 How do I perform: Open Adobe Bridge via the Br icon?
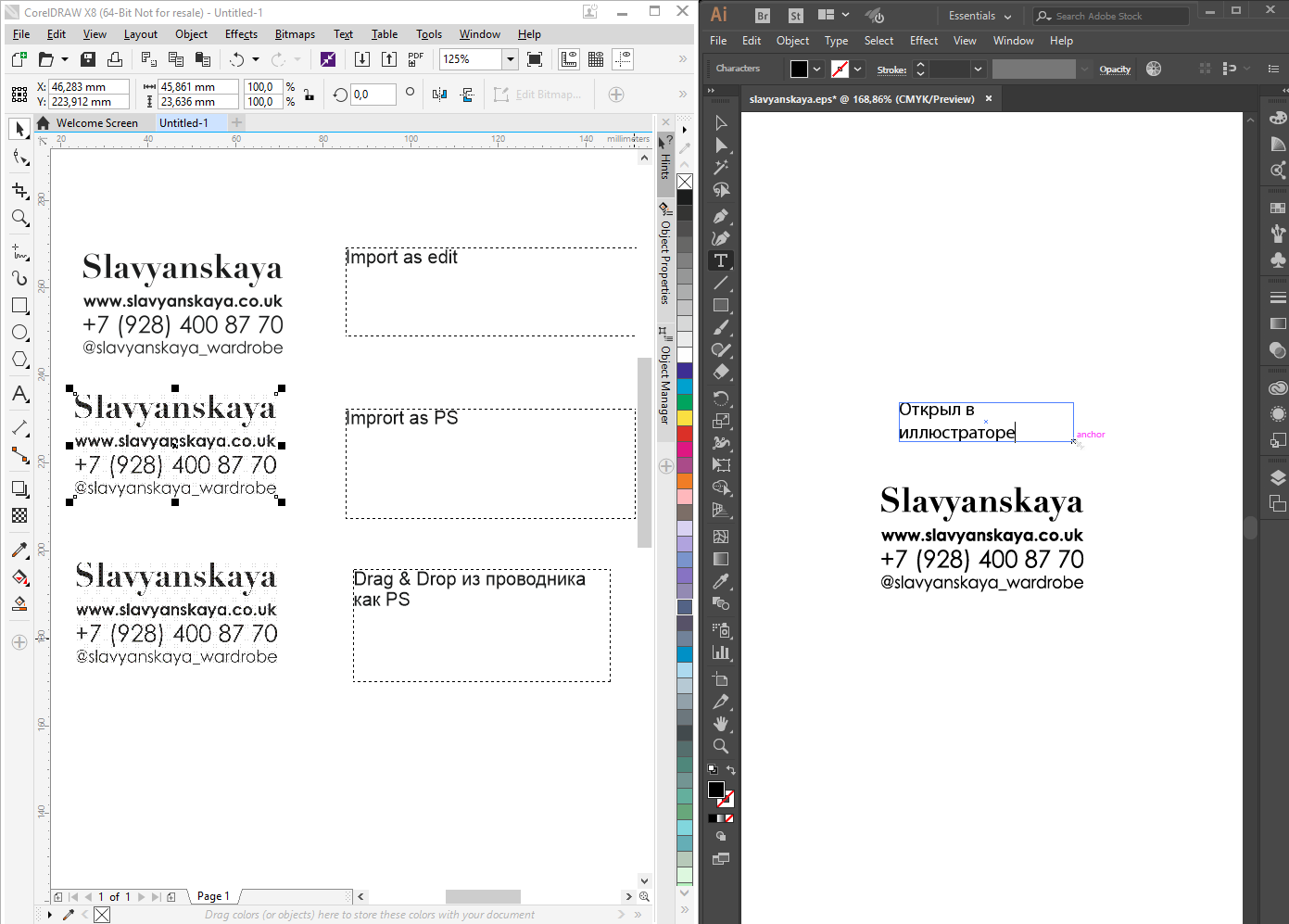click(x=763, y=16)
